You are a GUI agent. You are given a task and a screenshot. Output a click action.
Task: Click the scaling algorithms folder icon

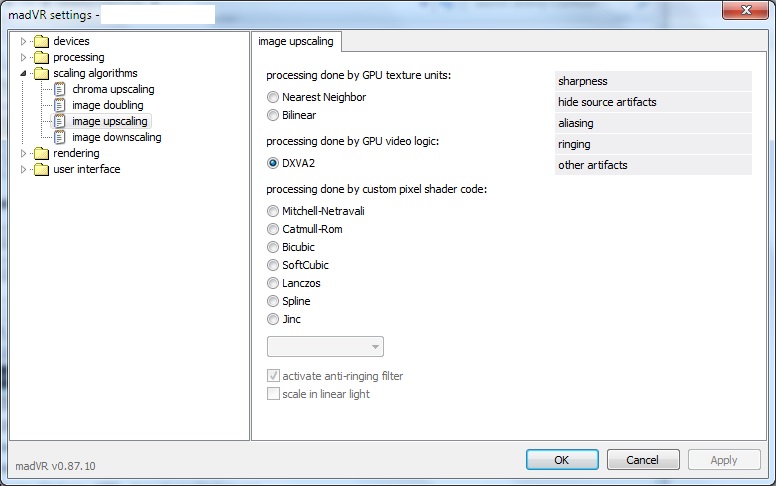41,74
